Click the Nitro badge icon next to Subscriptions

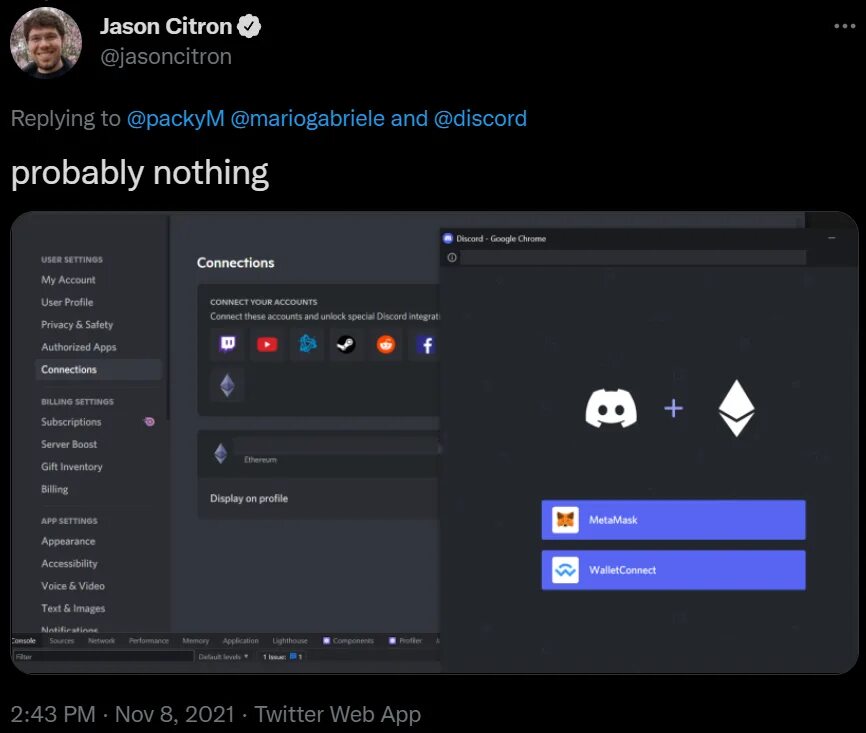pos(149,422)
